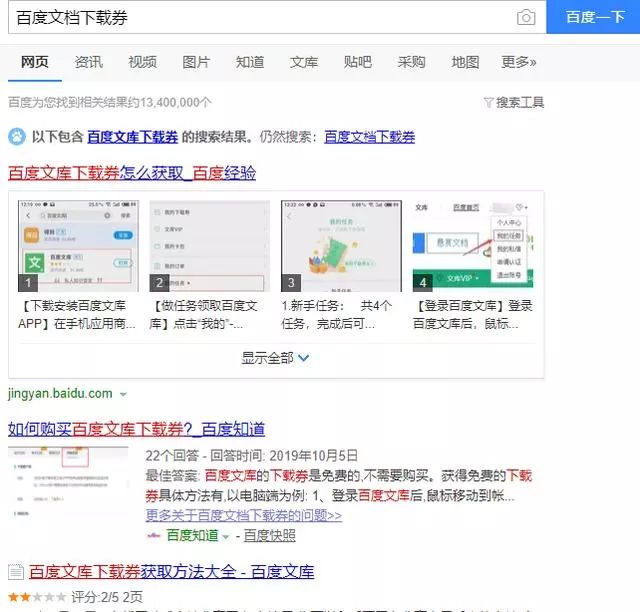Search instead for 百度文档下载券
Viewport: 640px width, 612px height.
click(369, 137)
